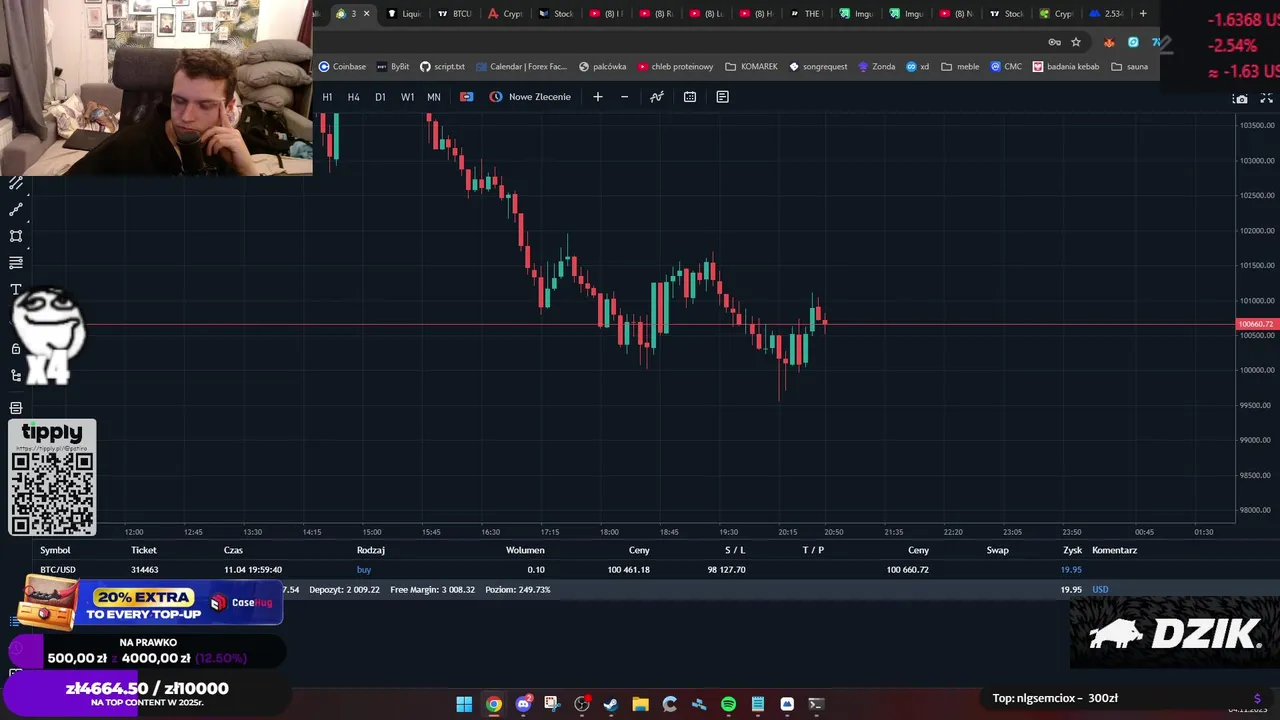Sort positions by Wolumen column
Viewport: 1280px width, 720px height.
pyautogui.click(x=525, y=550)
